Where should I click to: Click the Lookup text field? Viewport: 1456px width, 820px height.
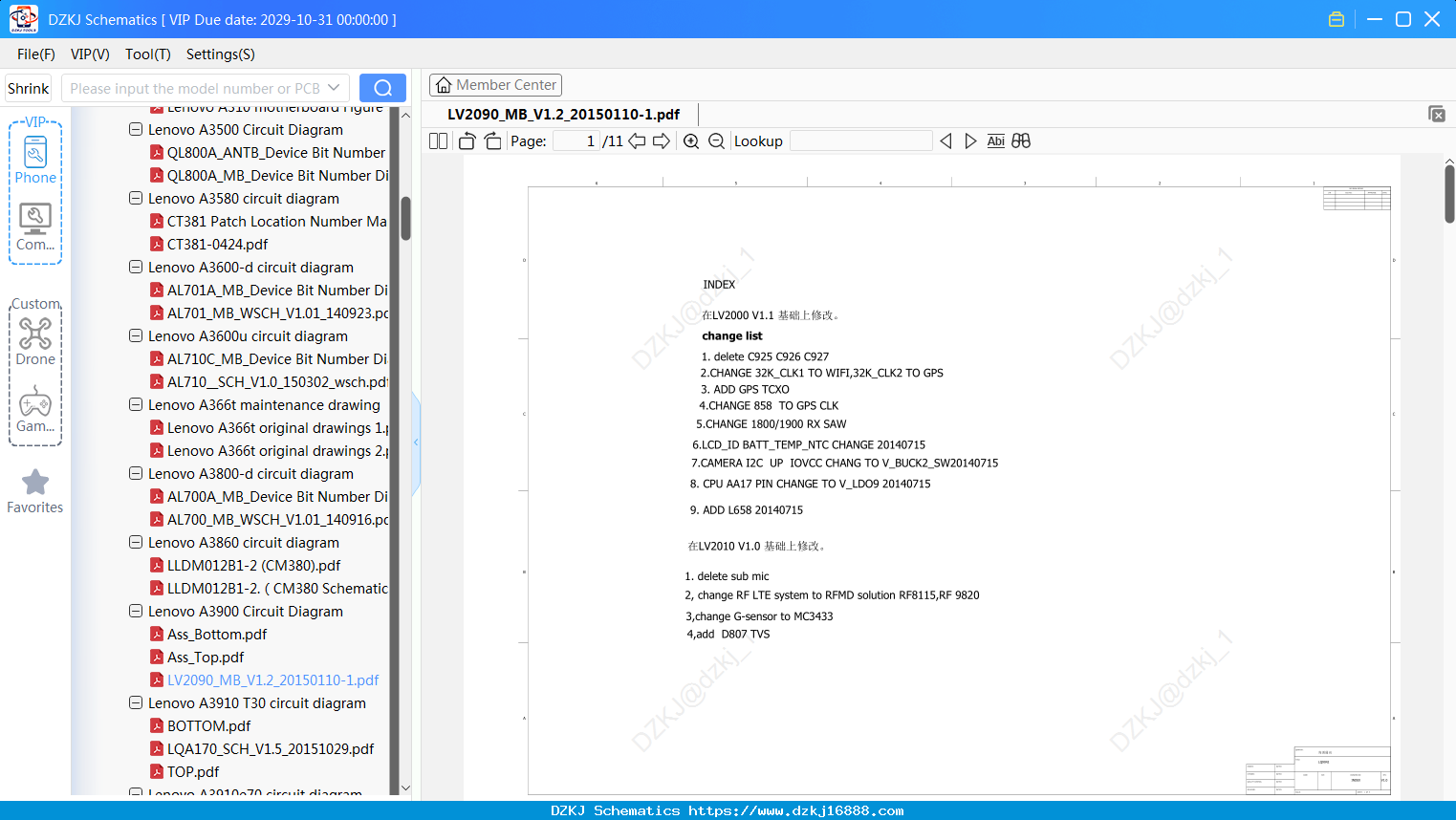point(861,141)
